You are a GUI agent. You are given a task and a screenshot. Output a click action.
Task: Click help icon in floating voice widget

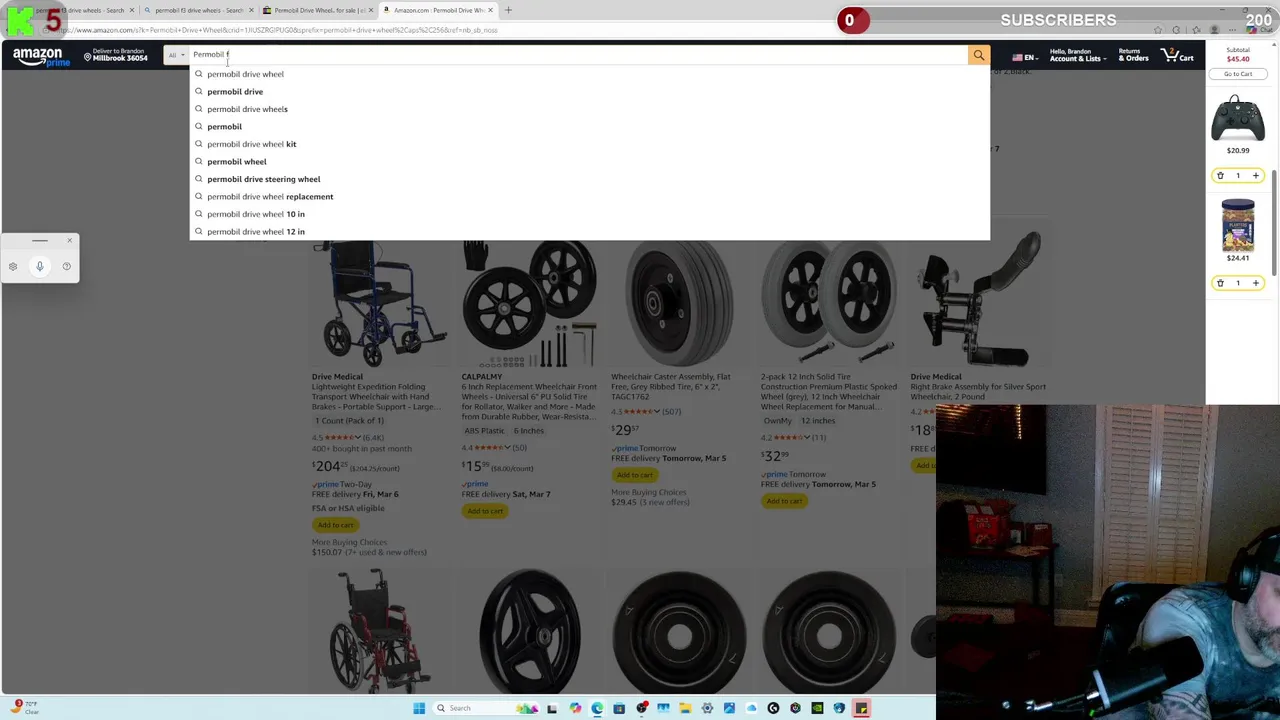(x=67, y=266)
